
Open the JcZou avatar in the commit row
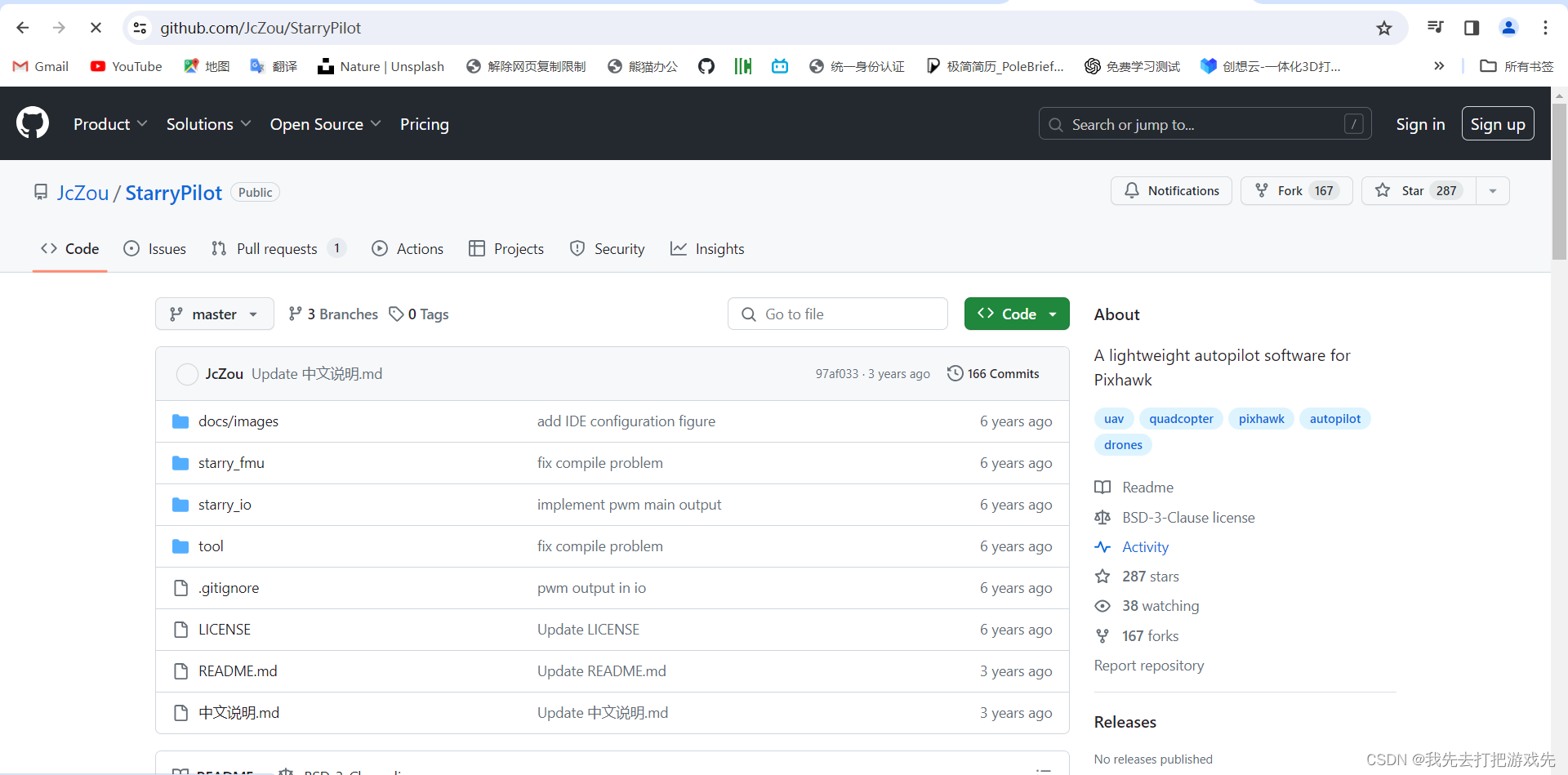tap(187, 374)
